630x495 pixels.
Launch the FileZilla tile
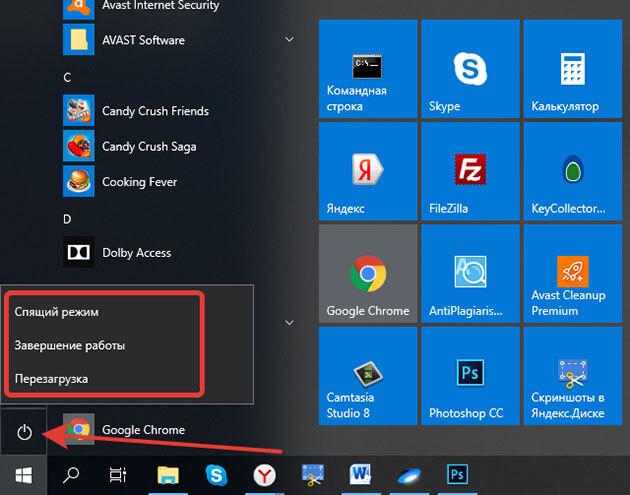click(470, 172)
